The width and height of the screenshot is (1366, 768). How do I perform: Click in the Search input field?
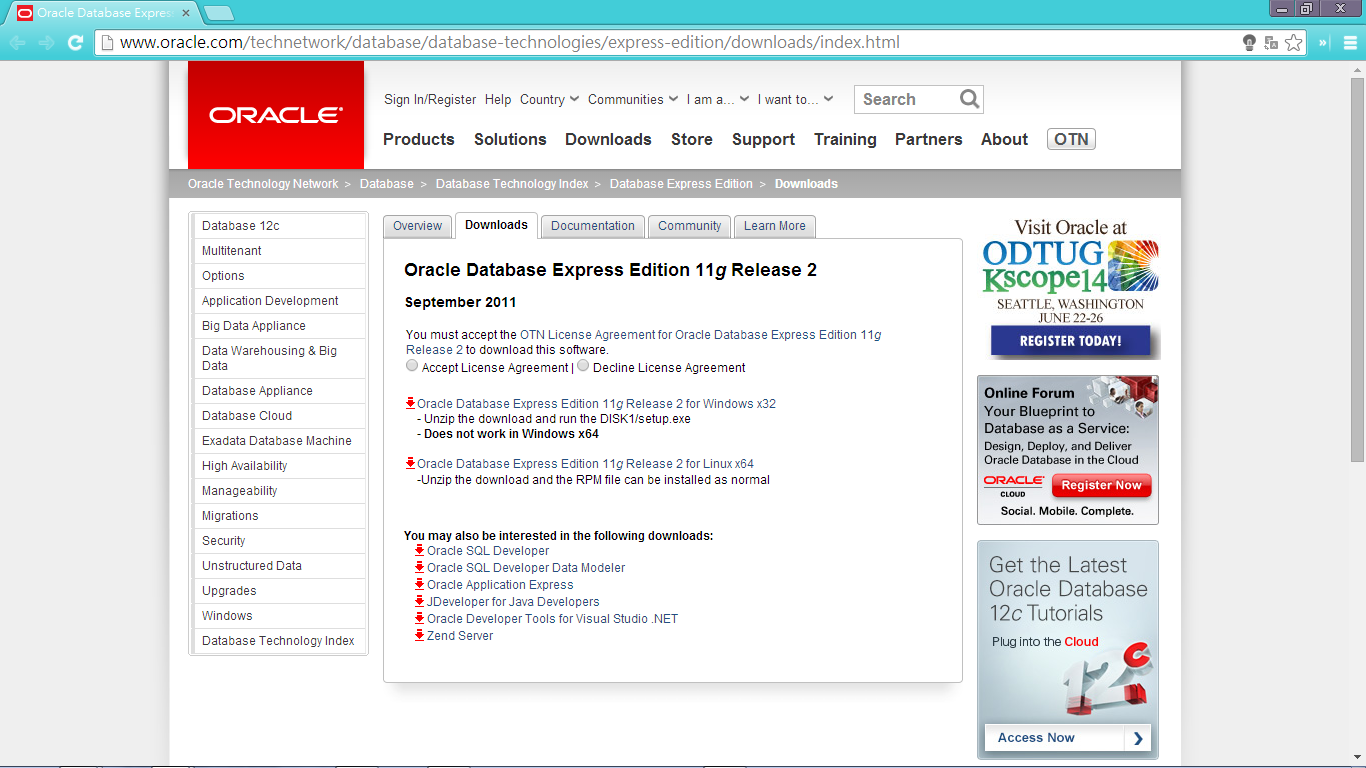pyautogui.click(x=906, y=99)
